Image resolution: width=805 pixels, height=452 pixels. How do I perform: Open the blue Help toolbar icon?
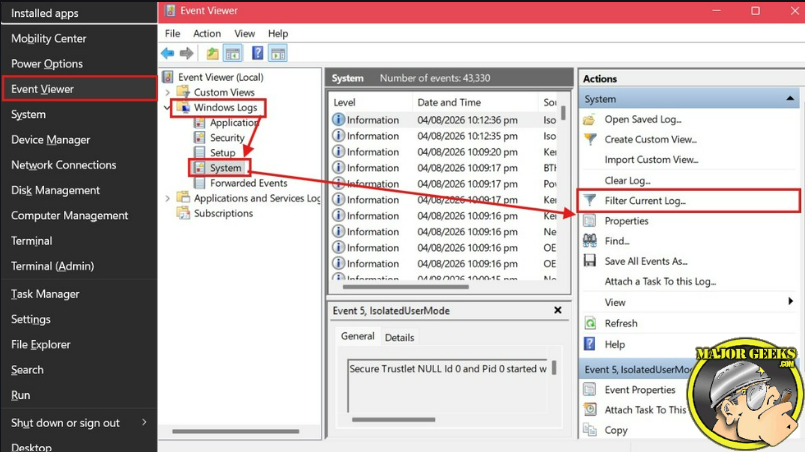(258, 53)
